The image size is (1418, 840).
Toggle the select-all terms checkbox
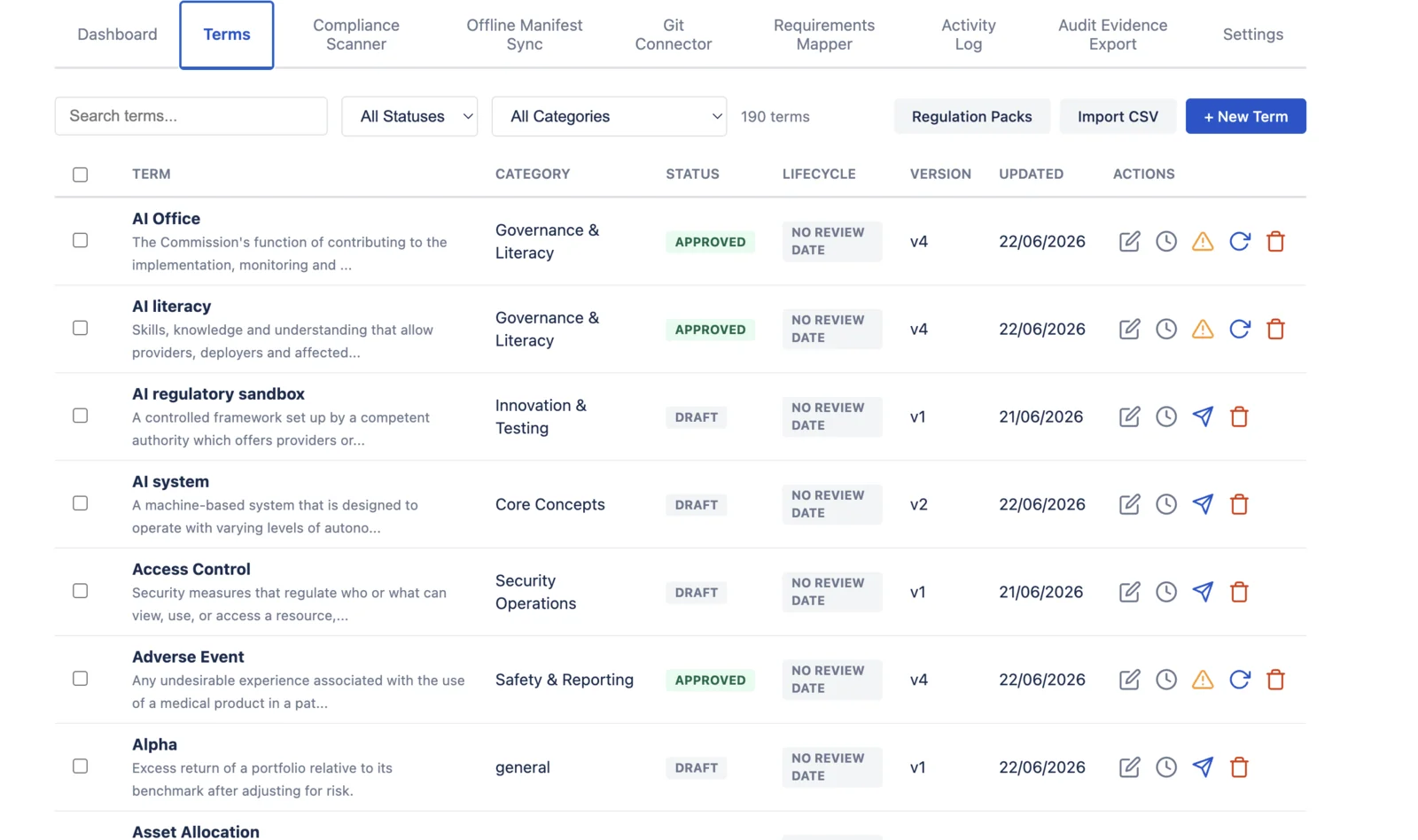click(x=81, y=175)
